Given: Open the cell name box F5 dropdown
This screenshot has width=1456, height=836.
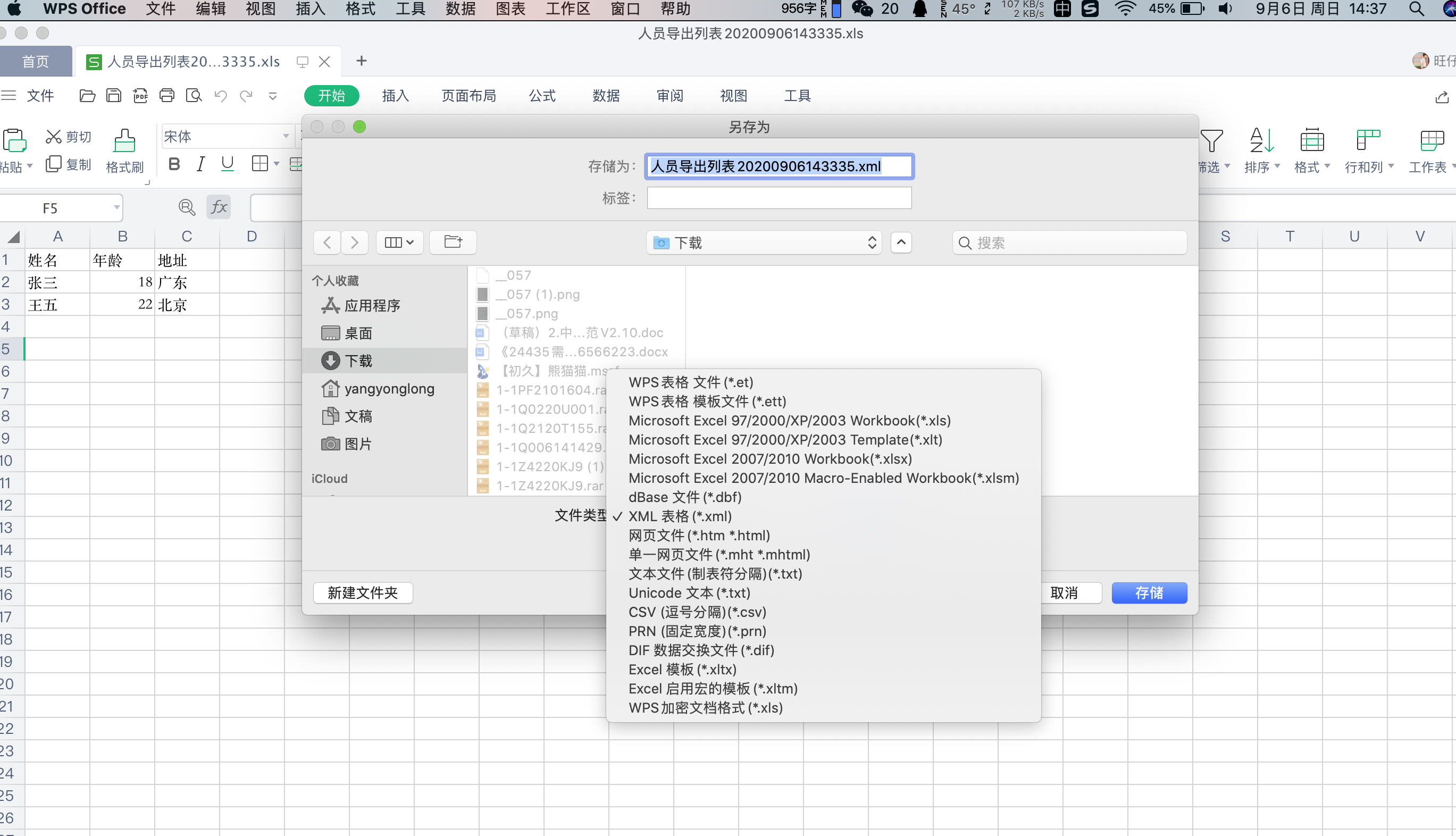Looking at the screenshot, I should click(x=116, y=207).
